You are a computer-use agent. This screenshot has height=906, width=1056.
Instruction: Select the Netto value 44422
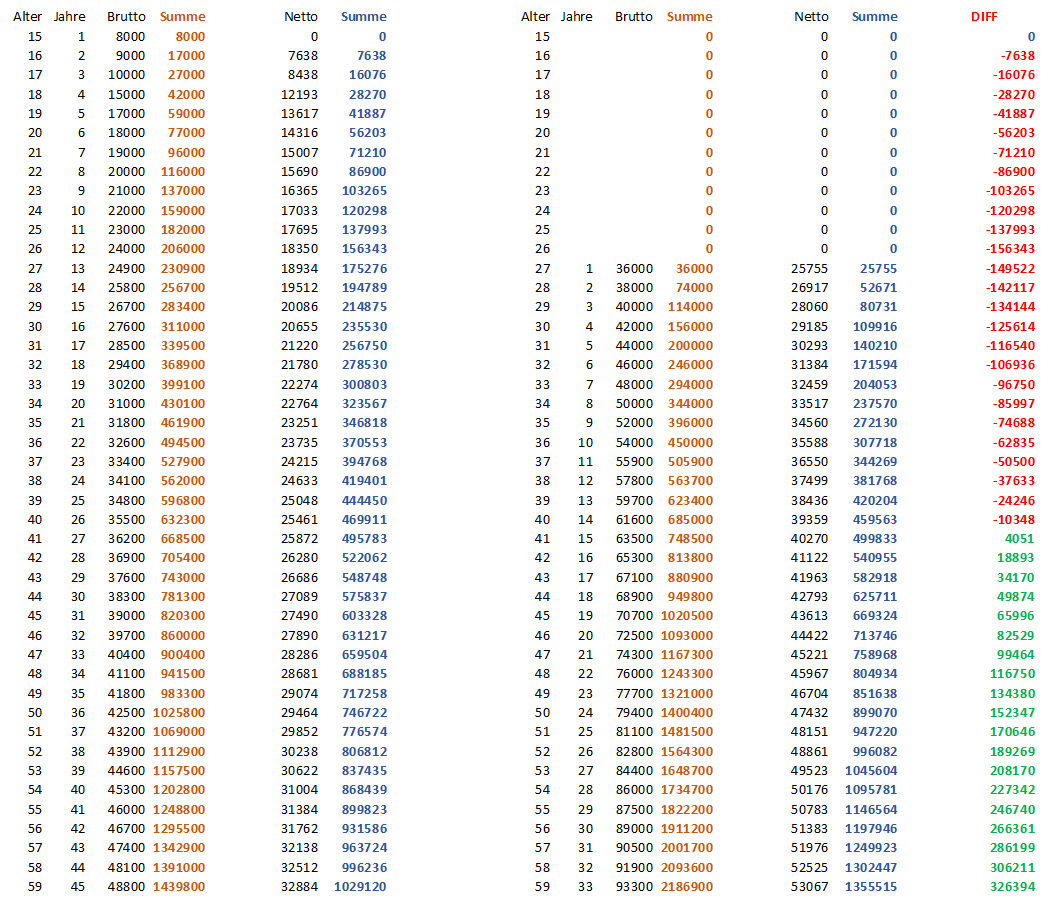pyautogui.click(x=810, y=635)
